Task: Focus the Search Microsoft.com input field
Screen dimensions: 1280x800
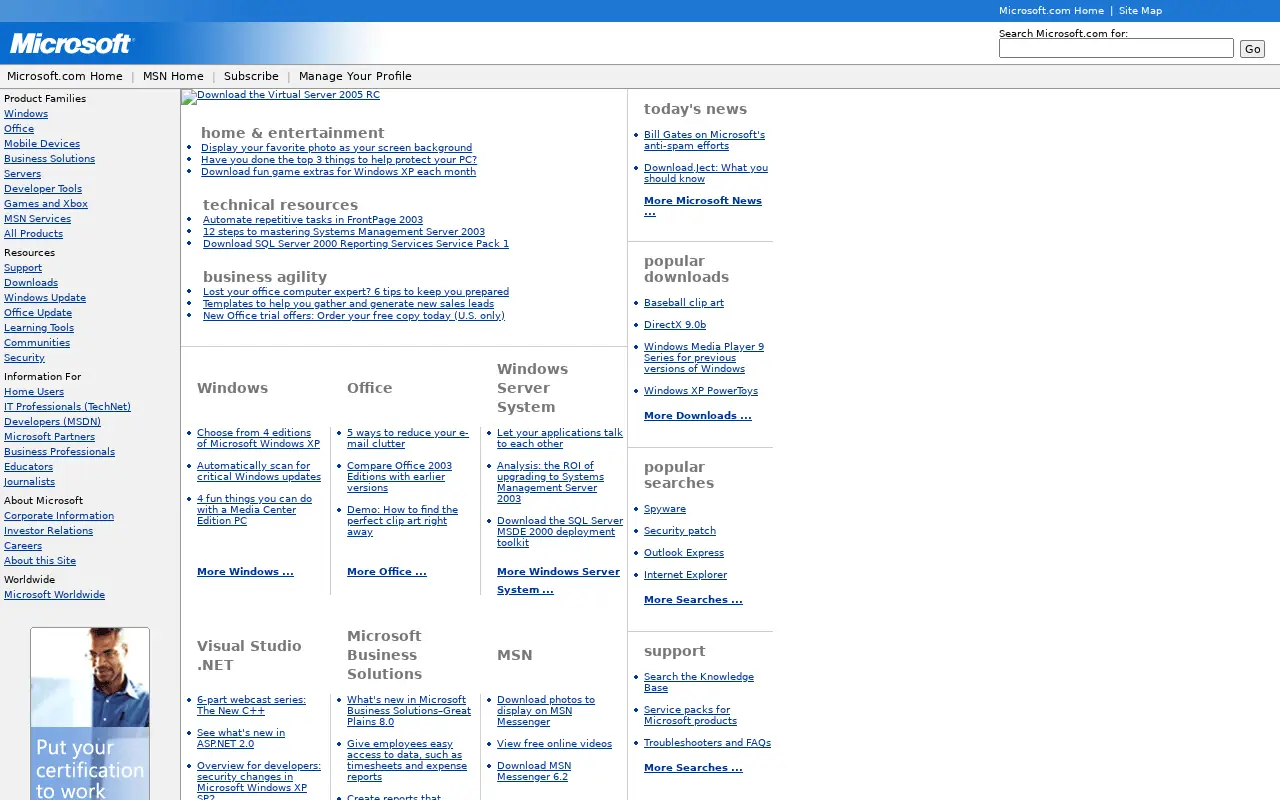Action: [1116, 48]
